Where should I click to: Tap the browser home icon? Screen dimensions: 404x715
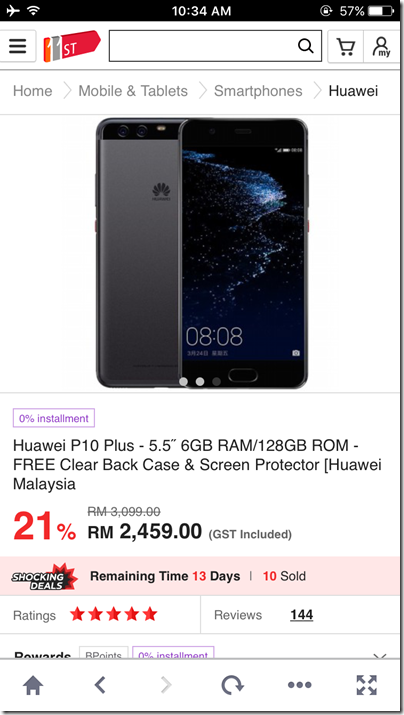[x=33, y=685]
